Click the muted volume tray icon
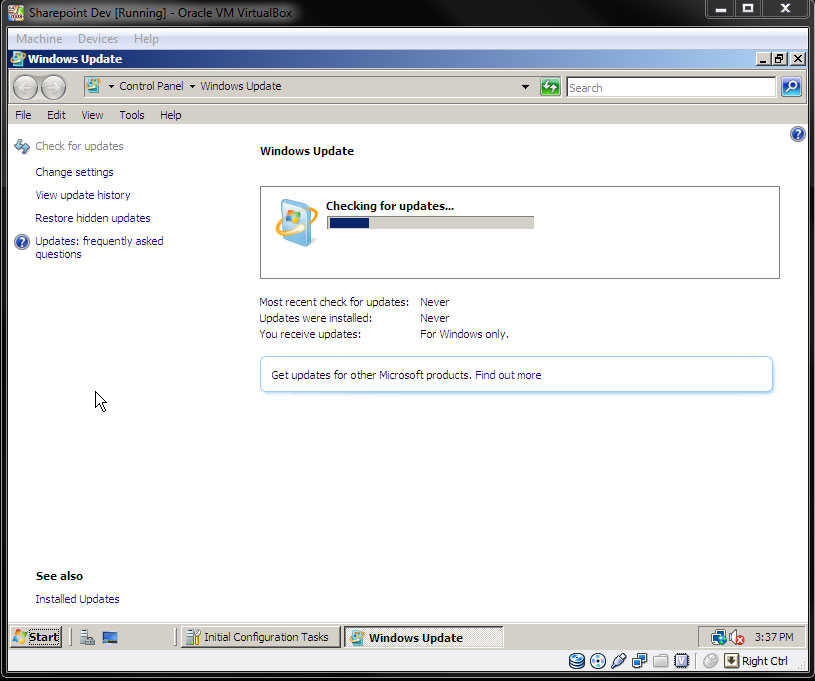This screenshot has height=681, width=815. pos(736,637)
